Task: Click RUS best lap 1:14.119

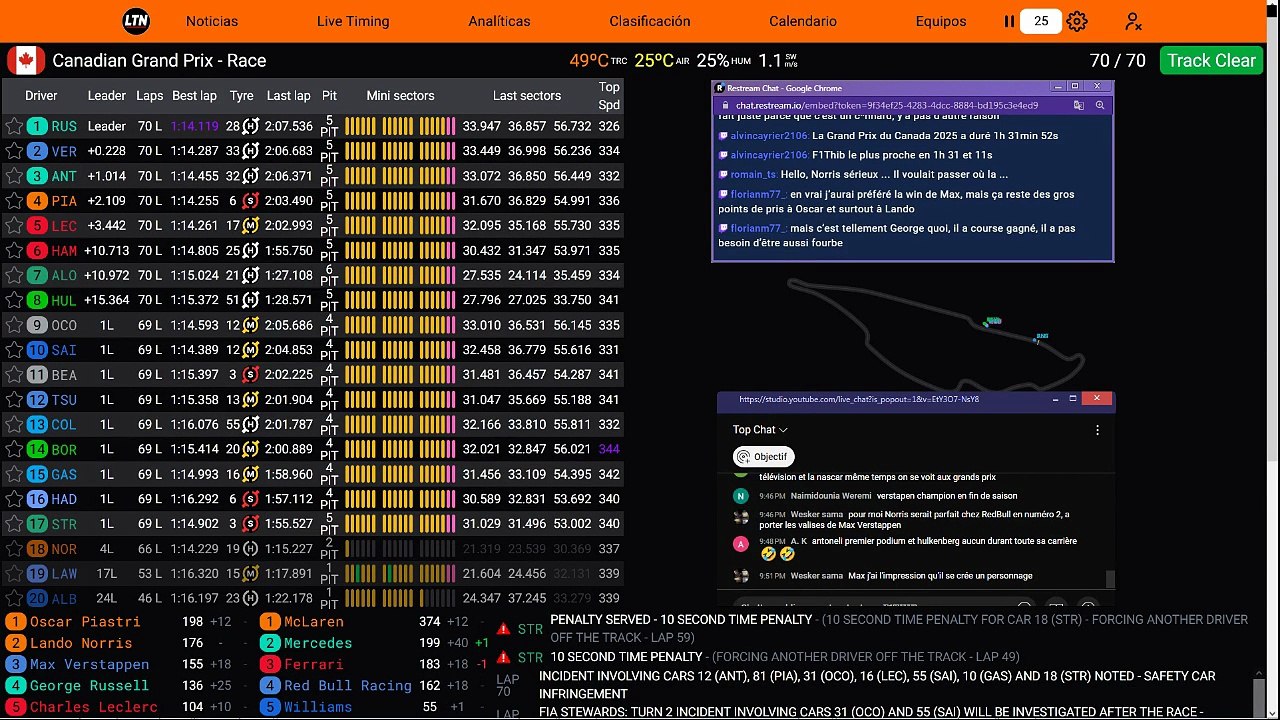Action: tap(194, 126)
